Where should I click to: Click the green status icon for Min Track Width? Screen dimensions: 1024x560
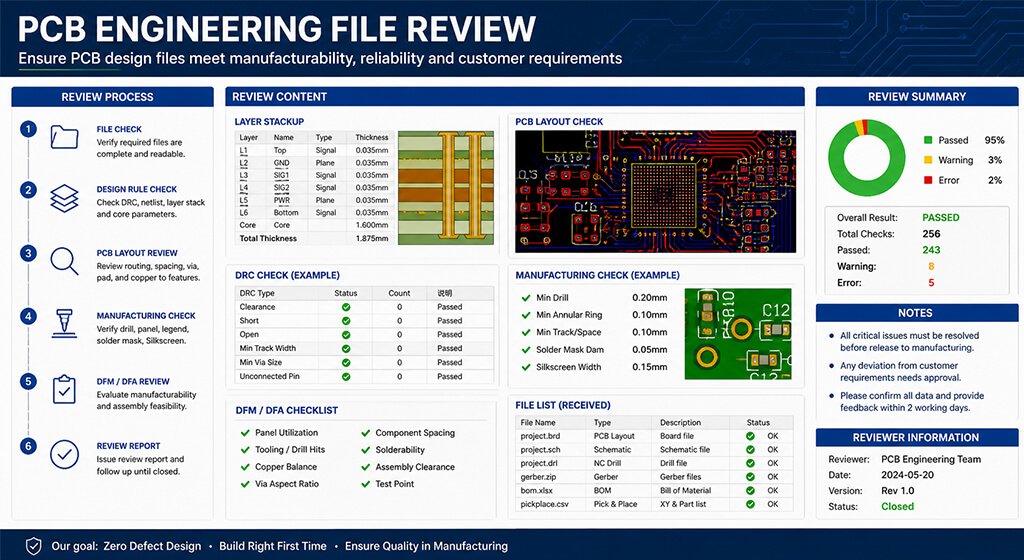click(x=346, y=349)
